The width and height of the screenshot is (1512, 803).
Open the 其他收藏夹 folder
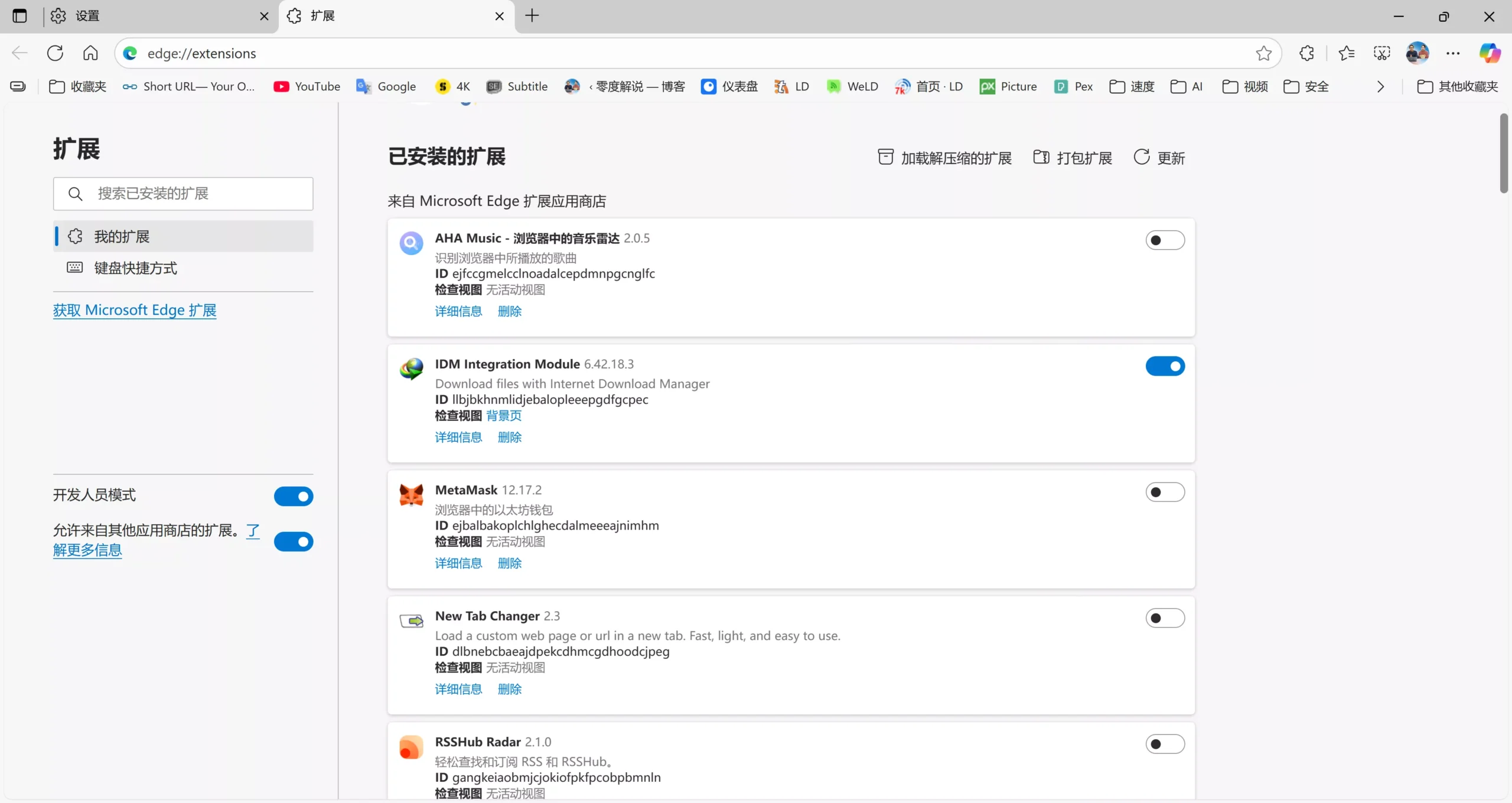pos(1456,86)
